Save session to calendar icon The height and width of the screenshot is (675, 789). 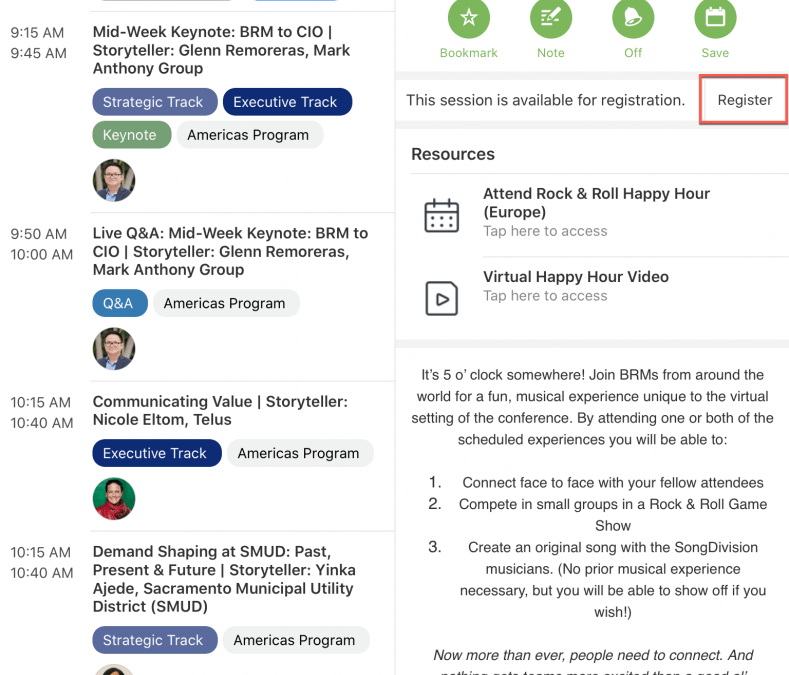(x=715, y=18)
